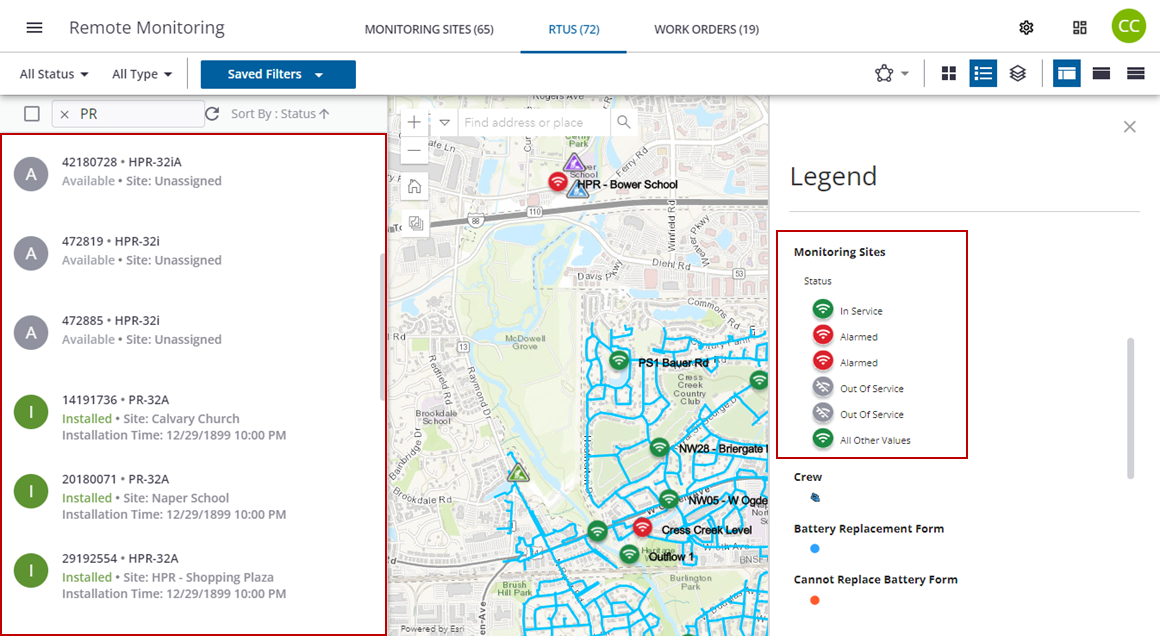Tick the select all RTUs checkbox

pyautogui.click(x=32, y=114)
